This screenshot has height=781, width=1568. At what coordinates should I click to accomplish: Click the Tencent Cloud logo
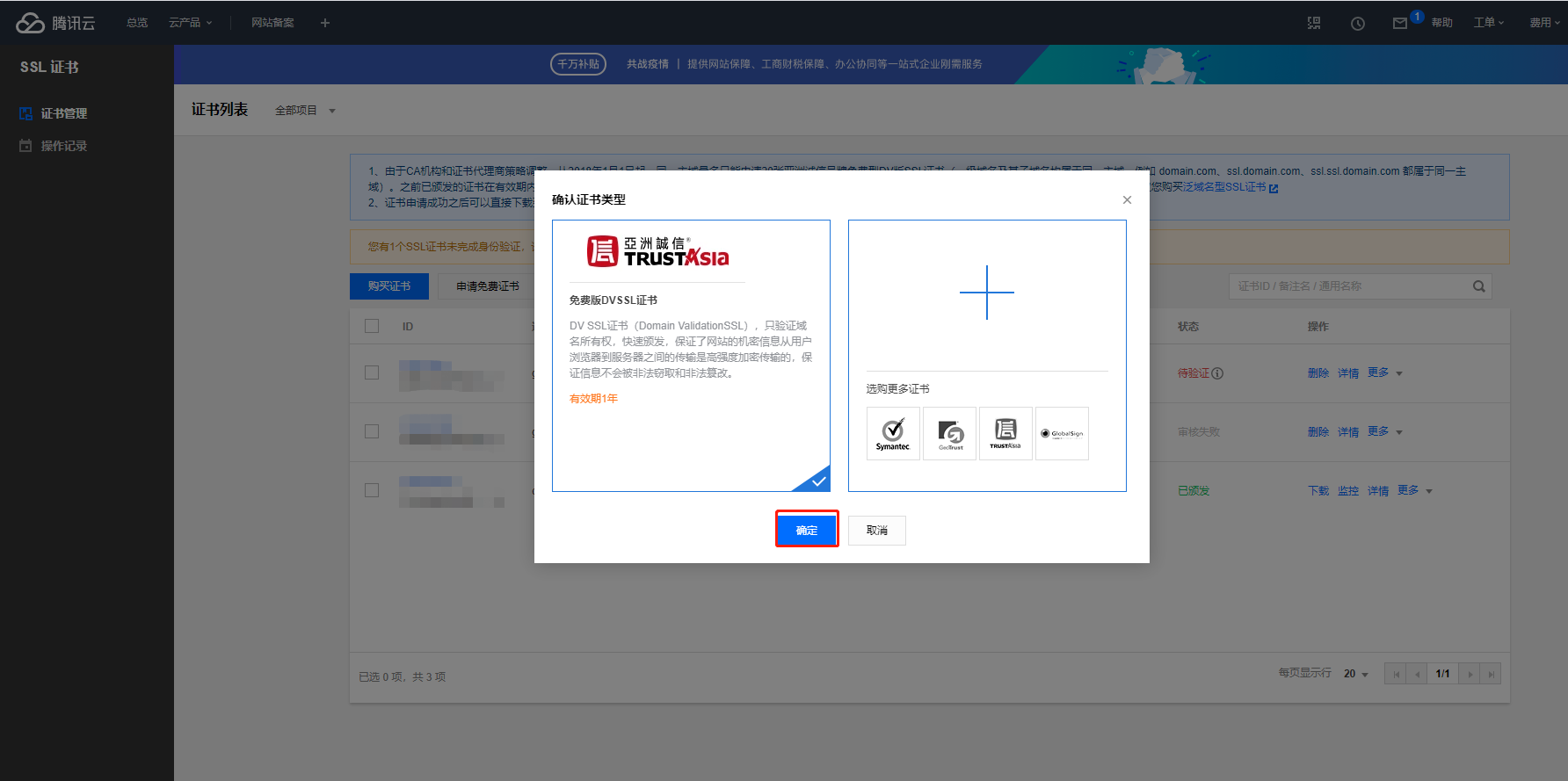tap(55, 23)
